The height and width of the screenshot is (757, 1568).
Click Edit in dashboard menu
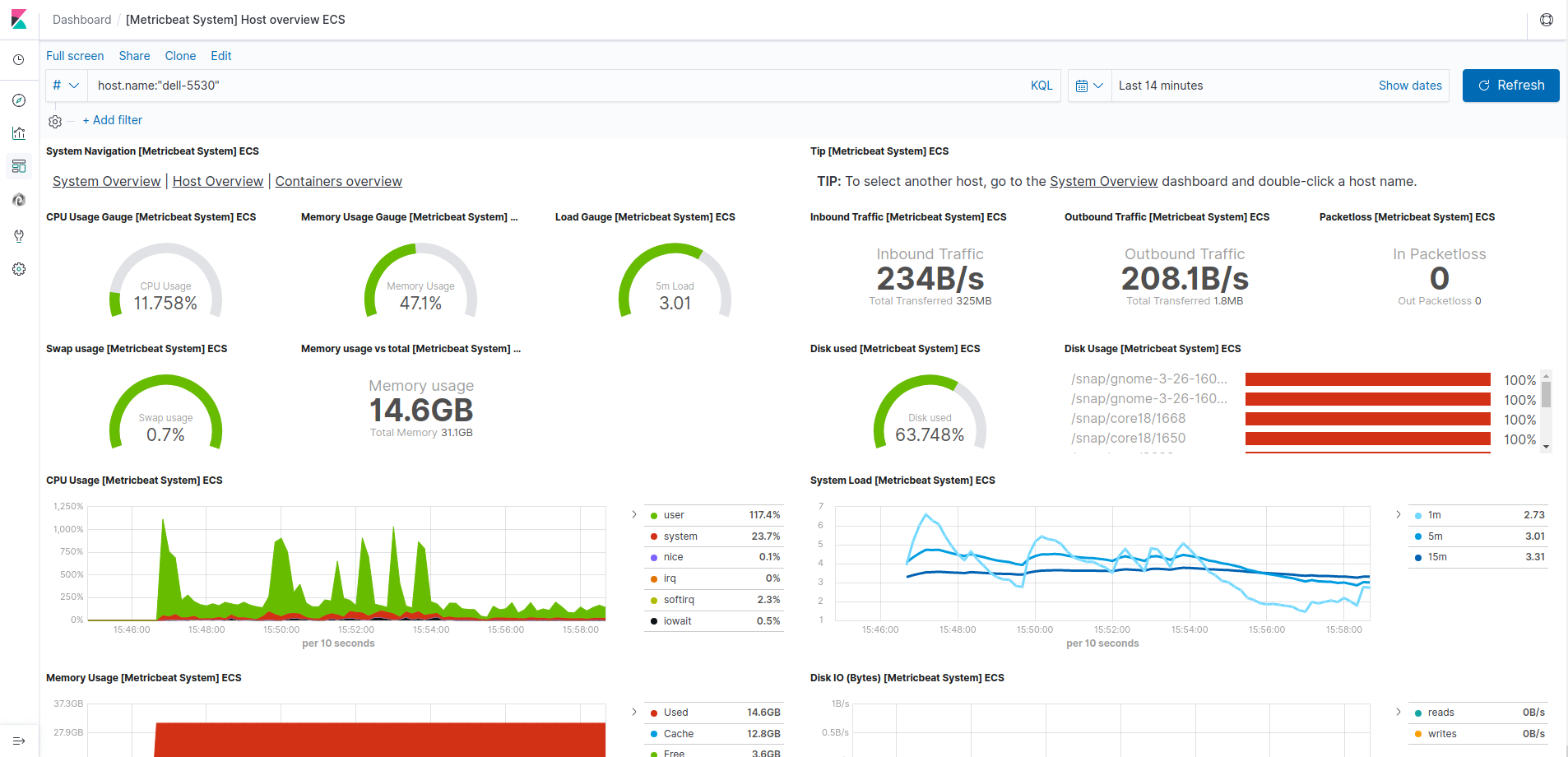point(220,56)
